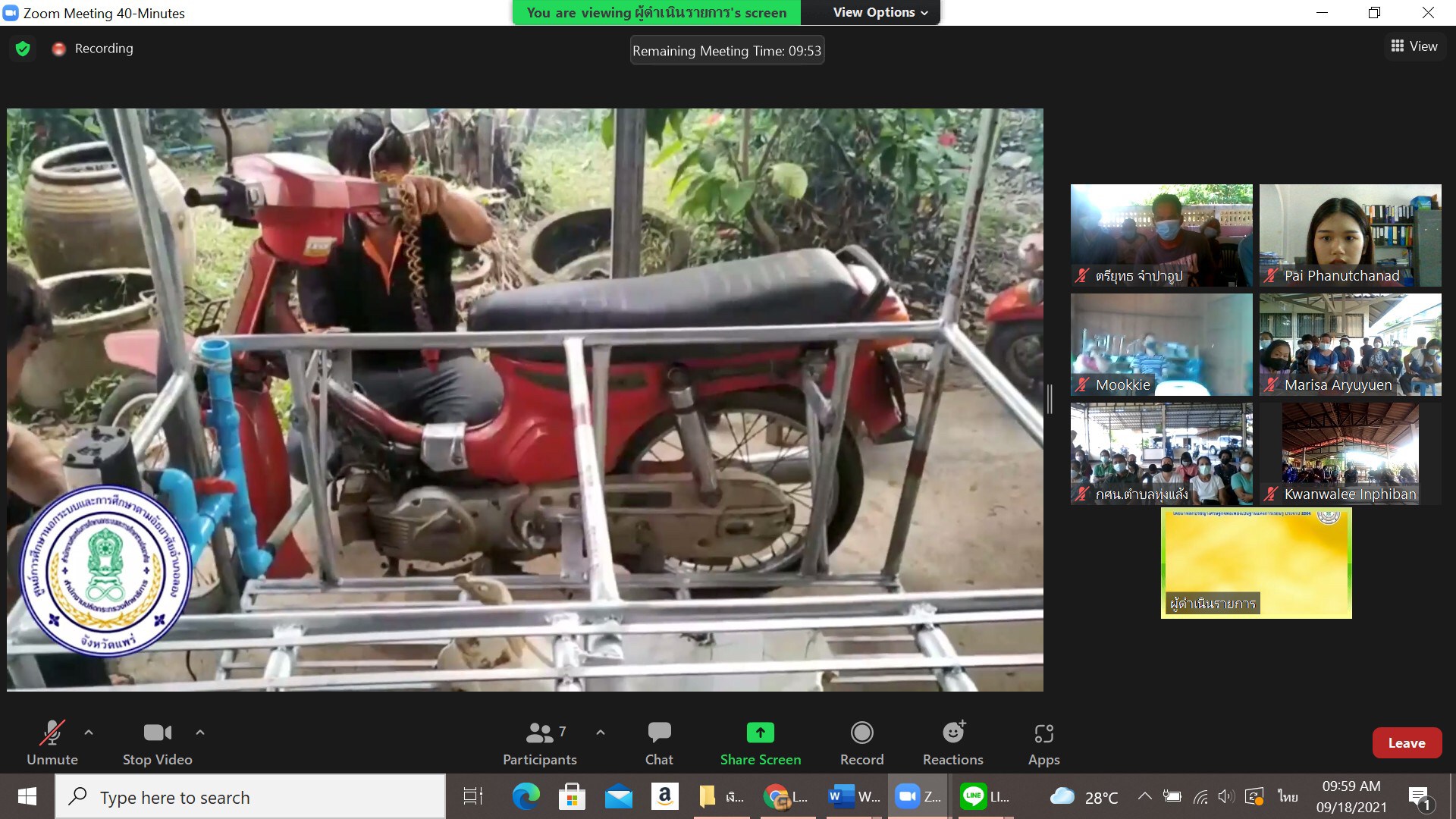The width and height of the screenshot is (1456, 819).
Task: Click the Remaining Meeting Time label
Action: [726, 51]
